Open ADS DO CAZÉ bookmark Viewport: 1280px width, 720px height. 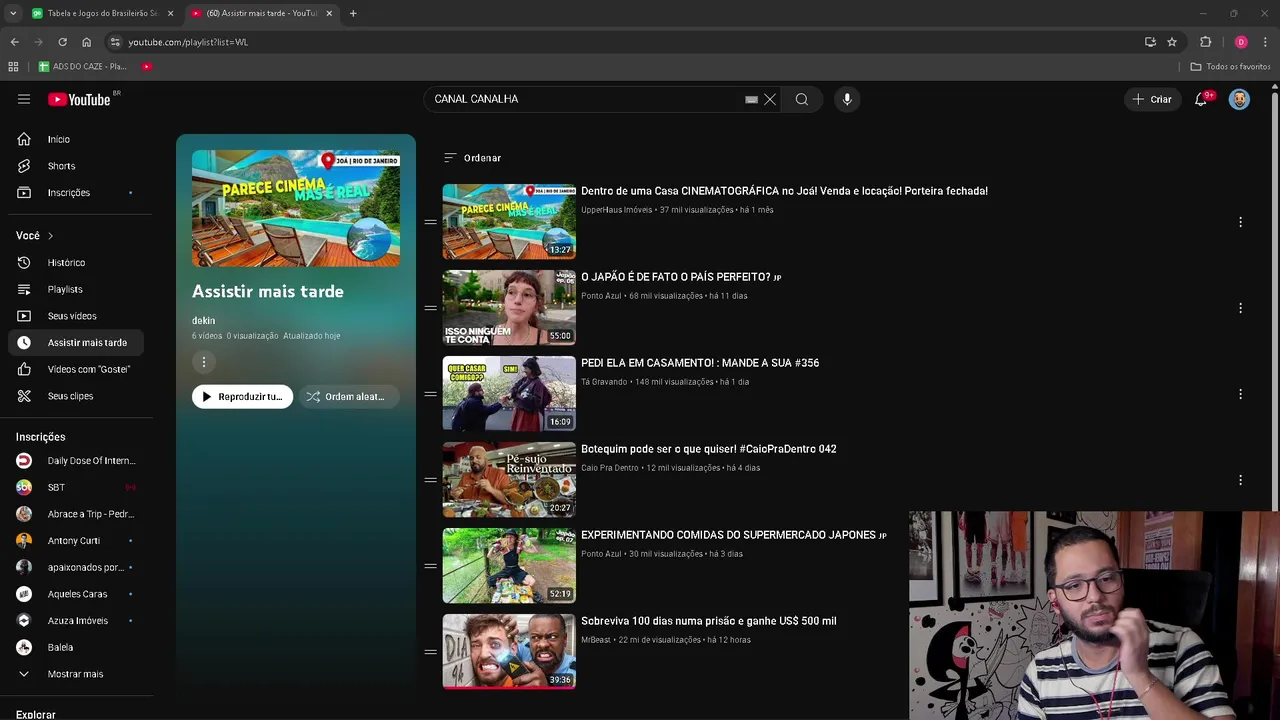pyautogui.click(x=82, y=67)
